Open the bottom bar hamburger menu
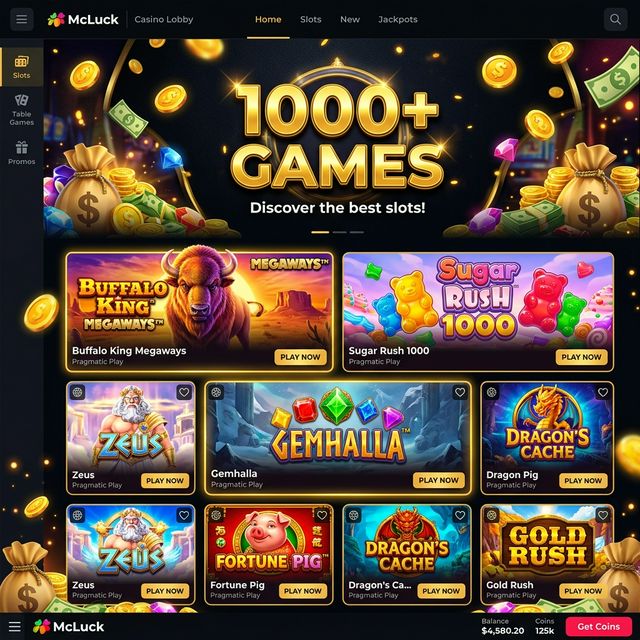The image size is (640, 640). click(x=15, y=627)
